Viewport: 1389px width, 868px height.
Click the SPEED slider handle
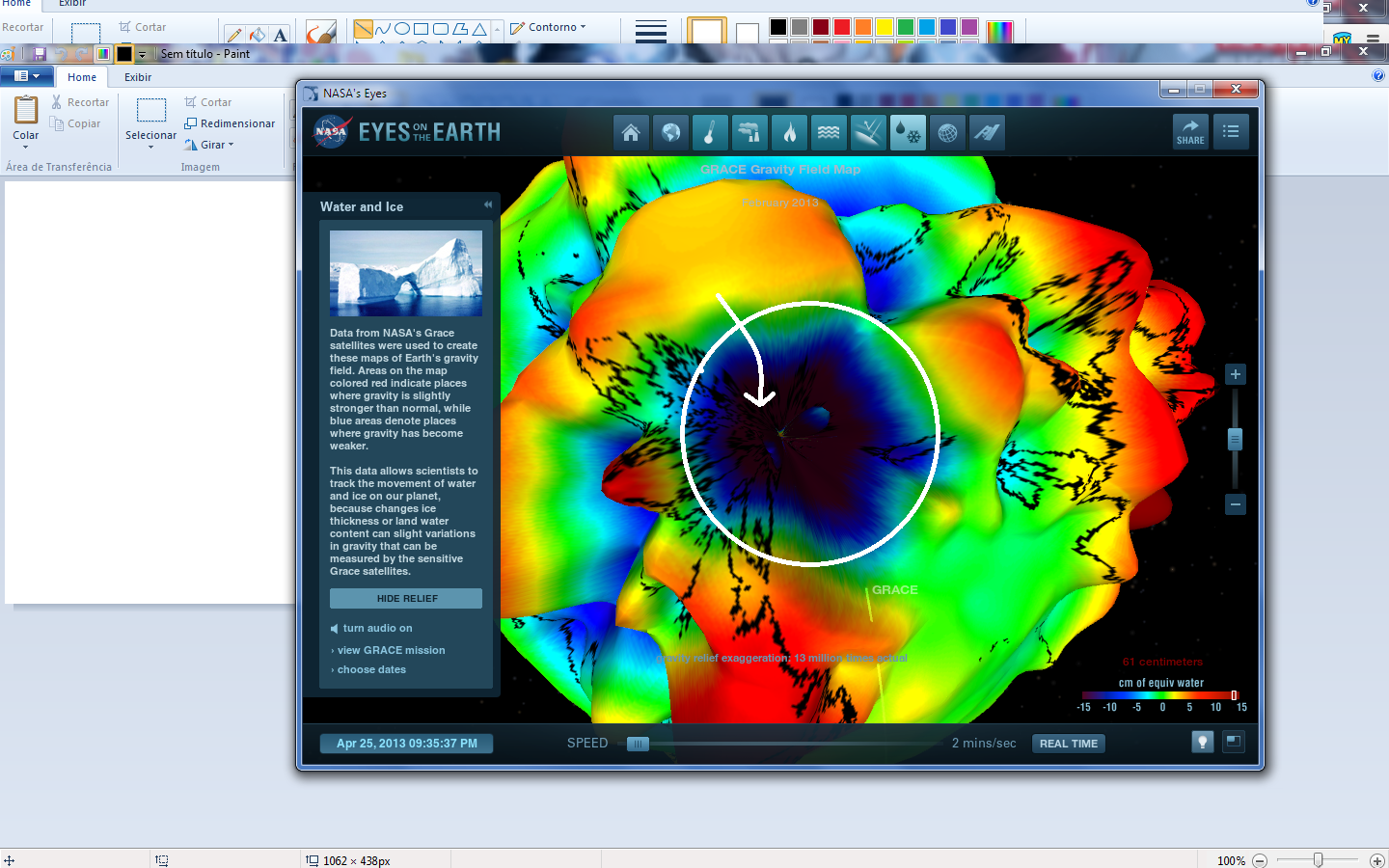point(638,744)
